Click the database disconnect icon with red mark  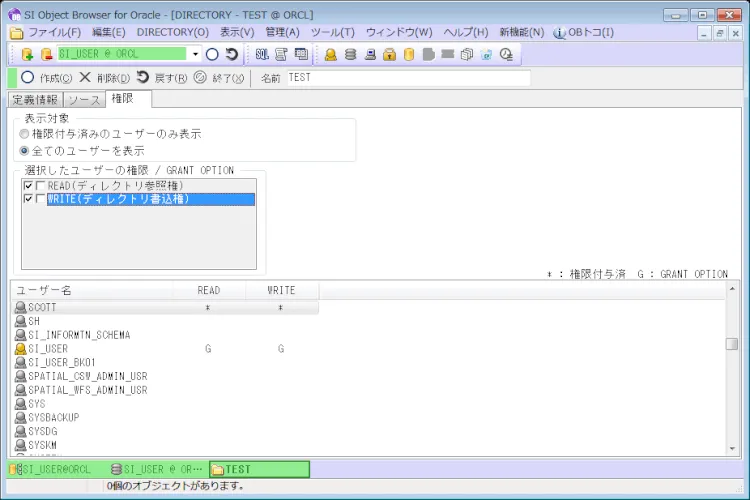coord(46,54)
